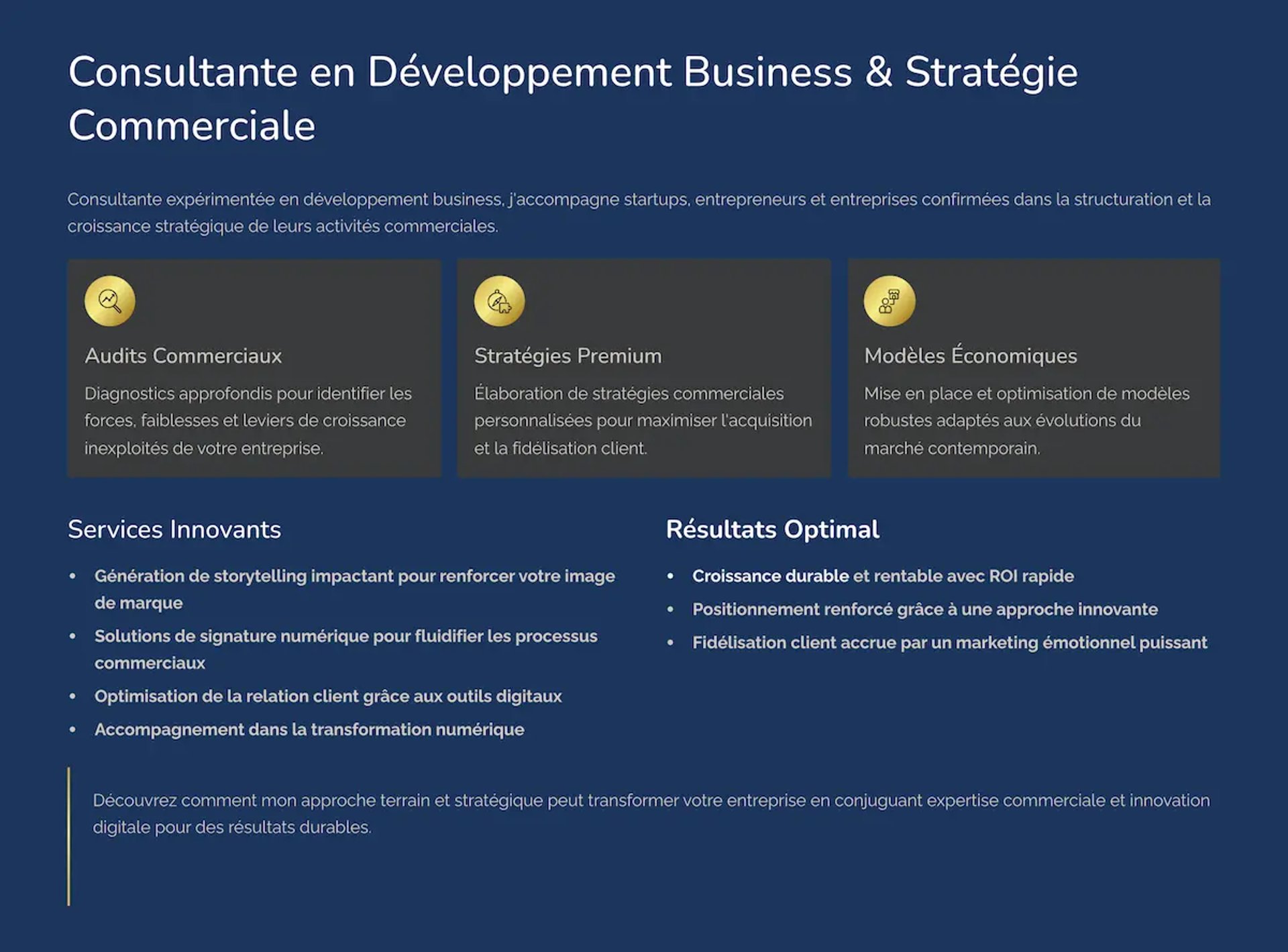Select the signature numérique solutions bullet
Viewport: 1288px width, 952px height.
[345, 636]
